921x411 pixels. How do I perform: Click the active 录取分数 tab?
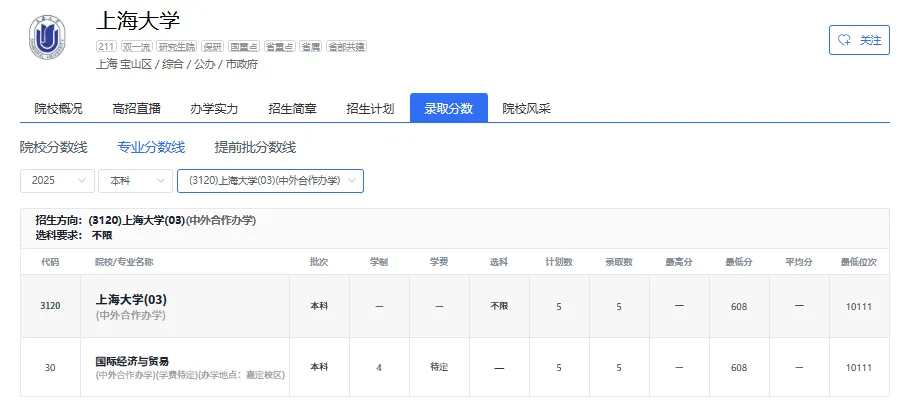[x=449, y=108]
